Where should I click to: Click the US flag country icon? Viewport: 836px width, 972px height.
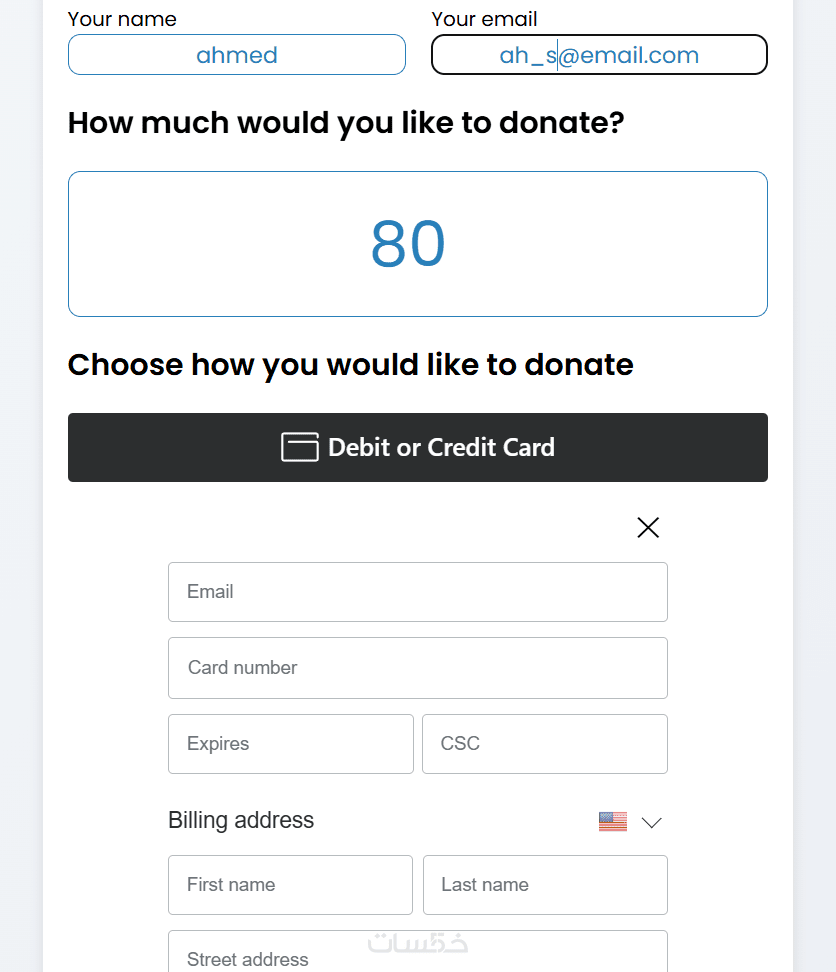coord(612,821)
